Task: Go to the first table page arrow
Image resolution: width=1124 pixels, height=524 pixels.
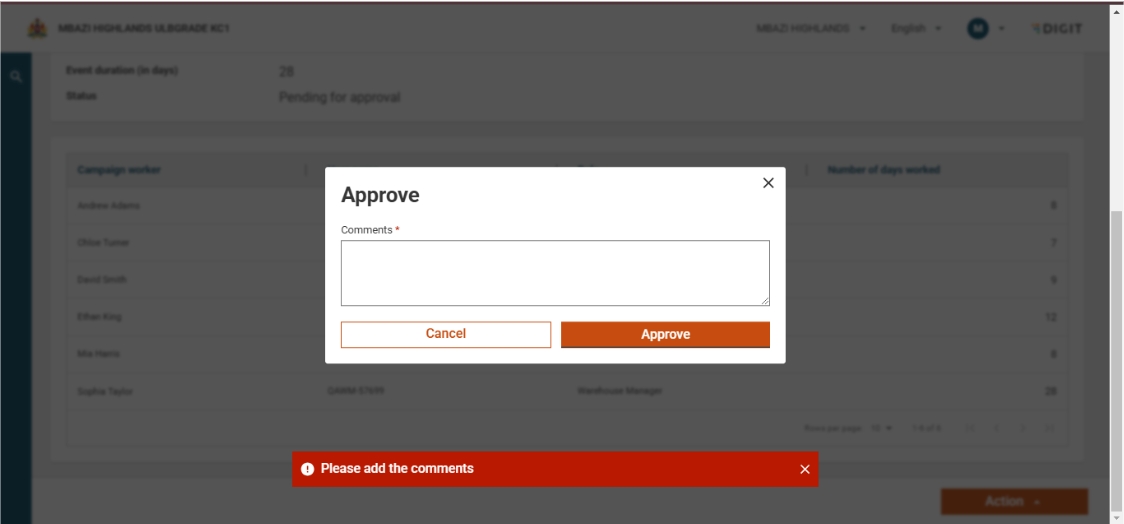Action: pos(971,429)
